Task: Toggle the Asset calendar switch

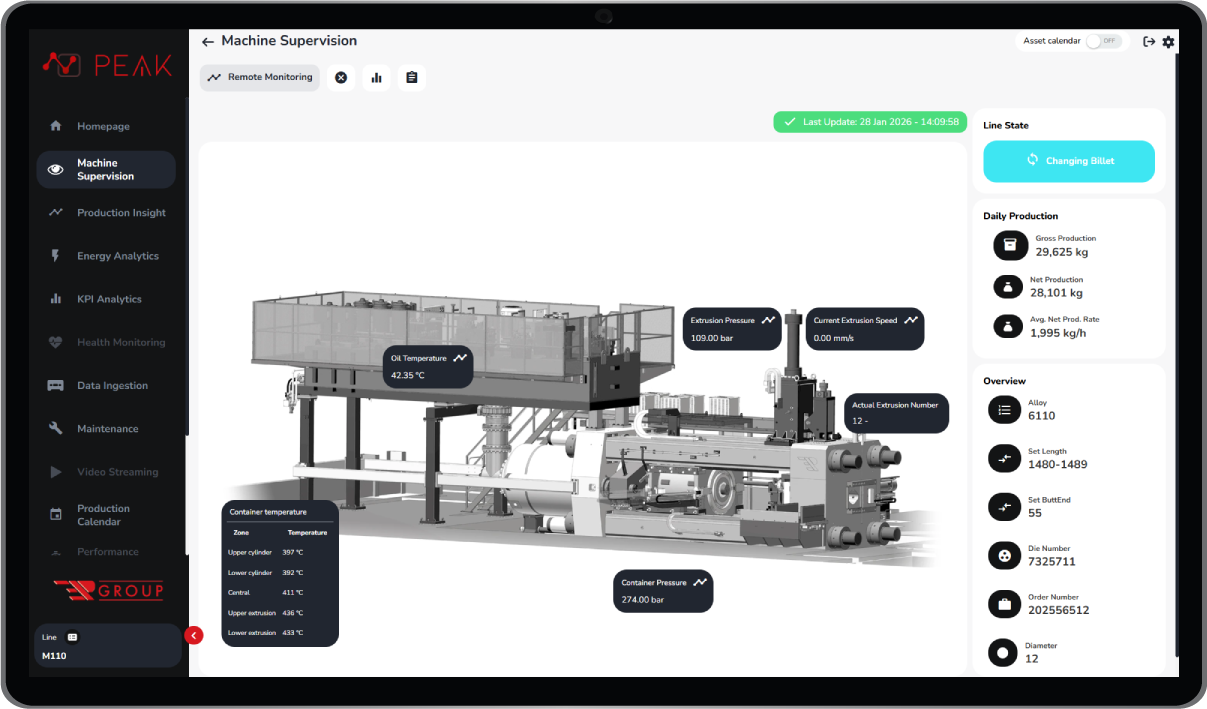Action: tap(1104, 41)
